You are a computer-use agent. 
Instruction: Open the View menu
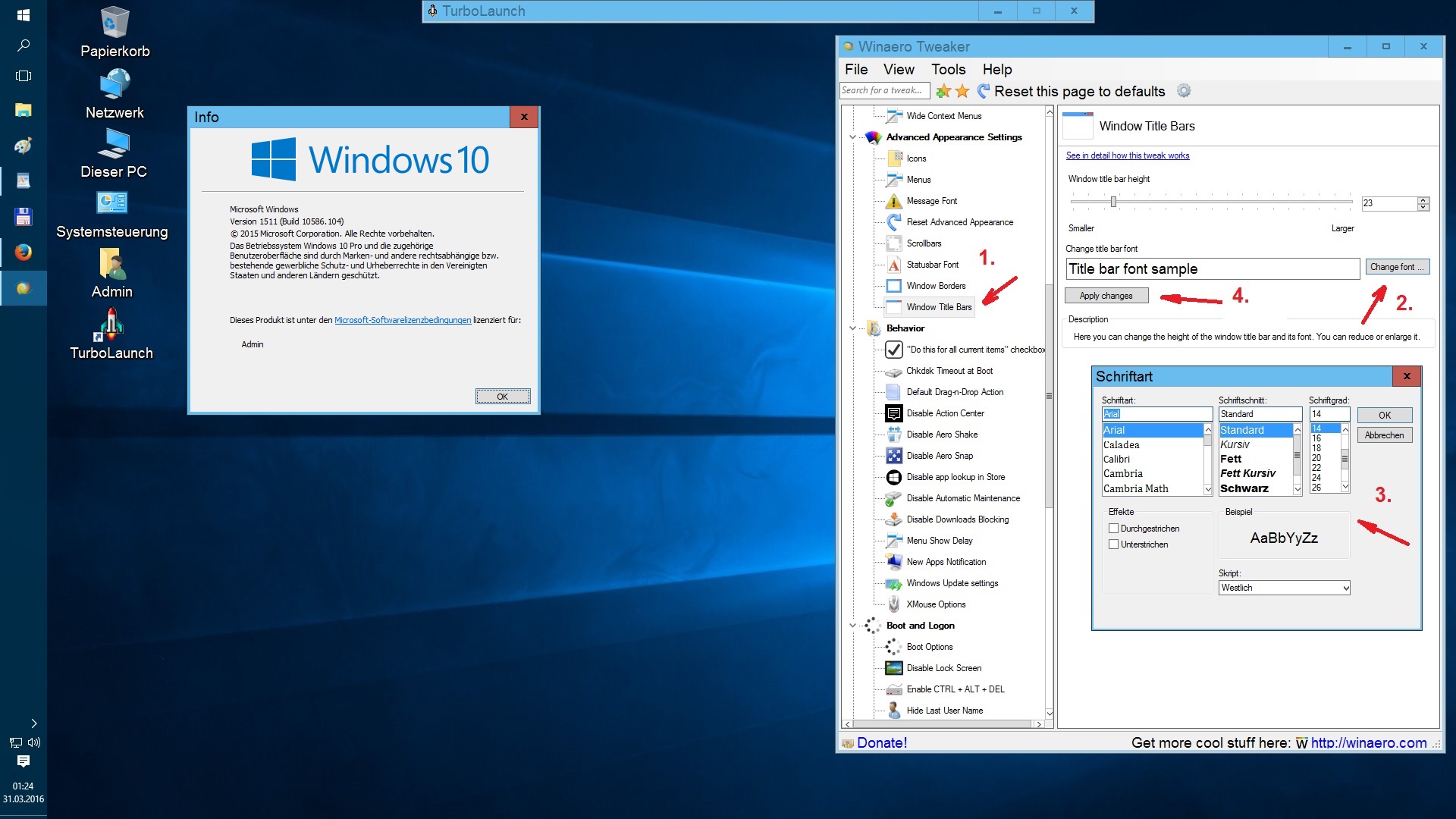pyautogui.click(x=899, y=69)
